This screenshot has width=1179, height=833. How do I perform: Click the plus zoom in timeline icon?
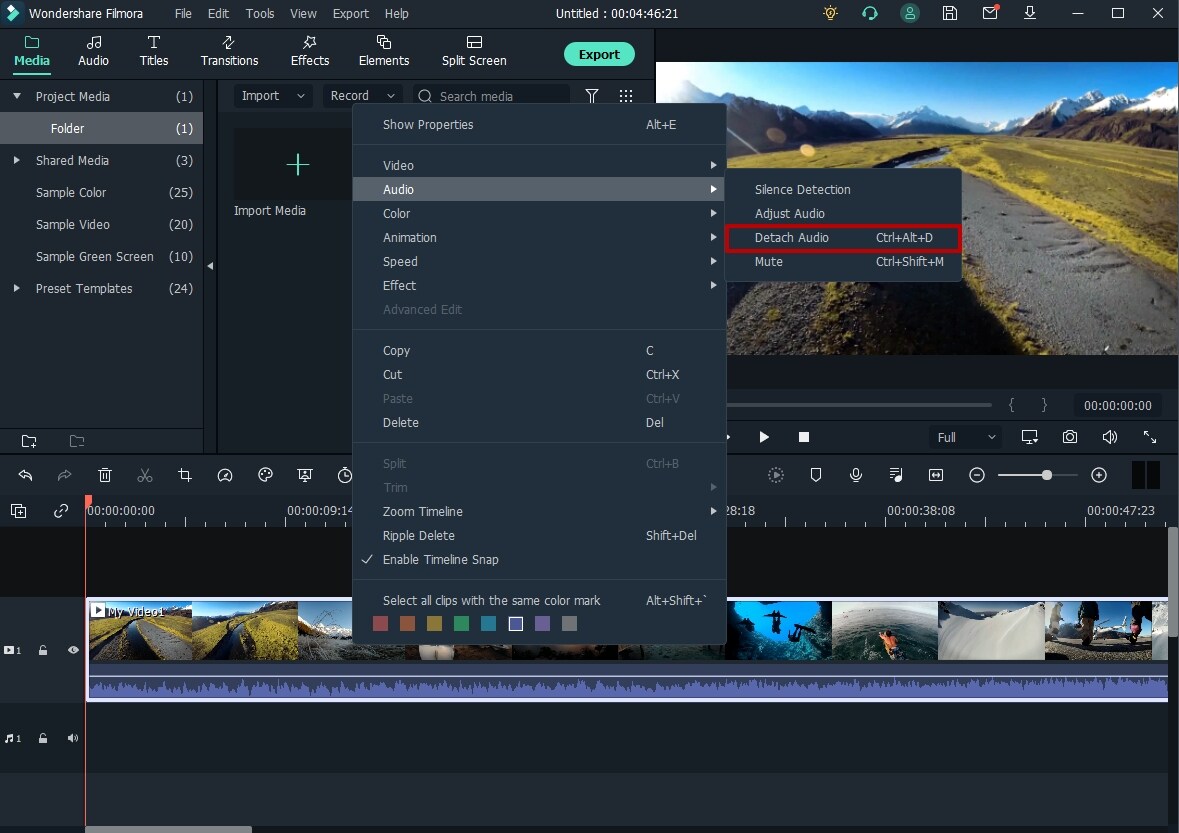1099,475
